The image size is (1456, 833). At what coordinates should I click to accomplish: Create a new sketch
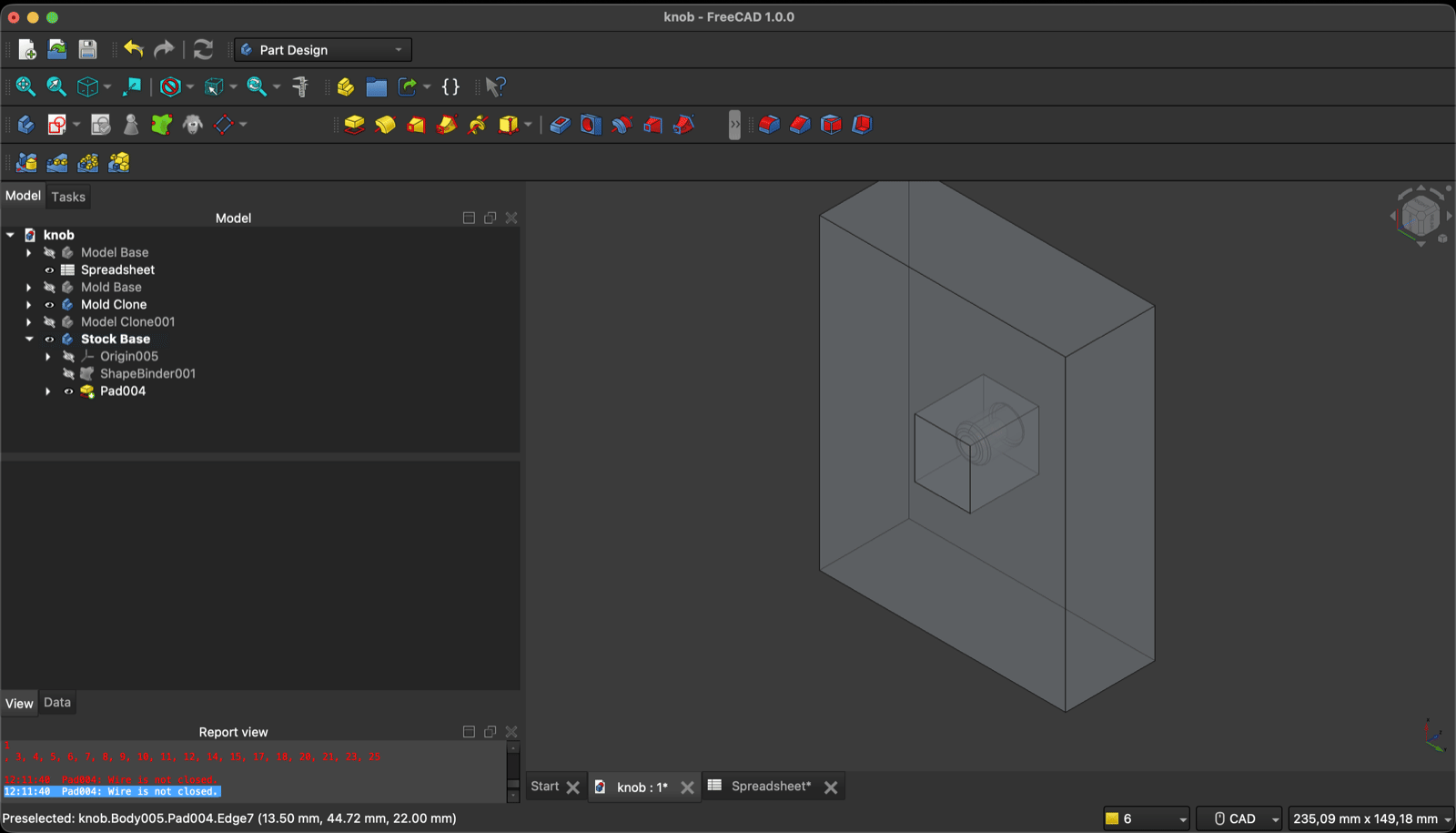pyautogui.click(x=57, y=124)
